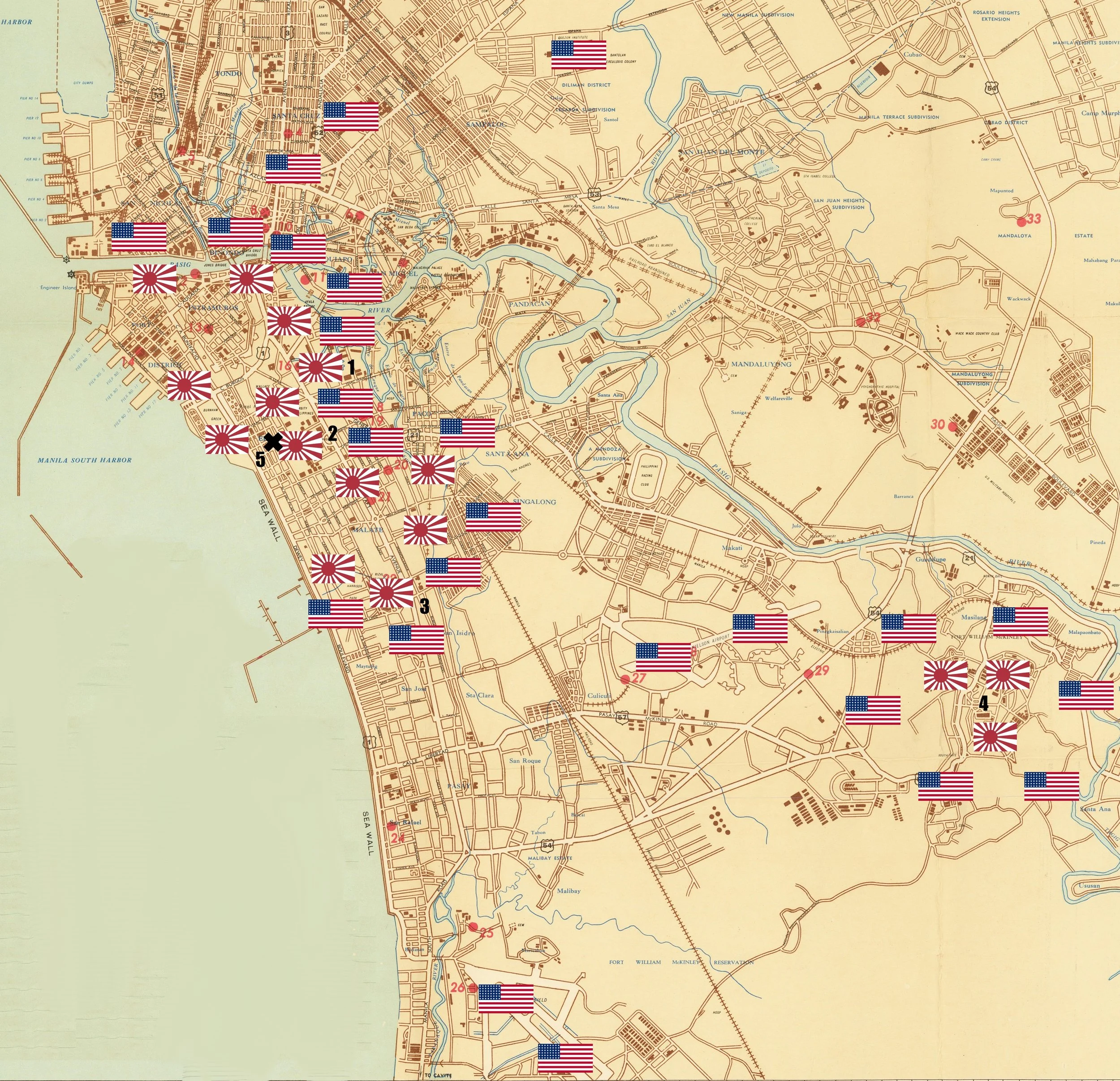Click the westernmost US flag near the piers
This screenshot has height=1081, width=1120.
139,237
